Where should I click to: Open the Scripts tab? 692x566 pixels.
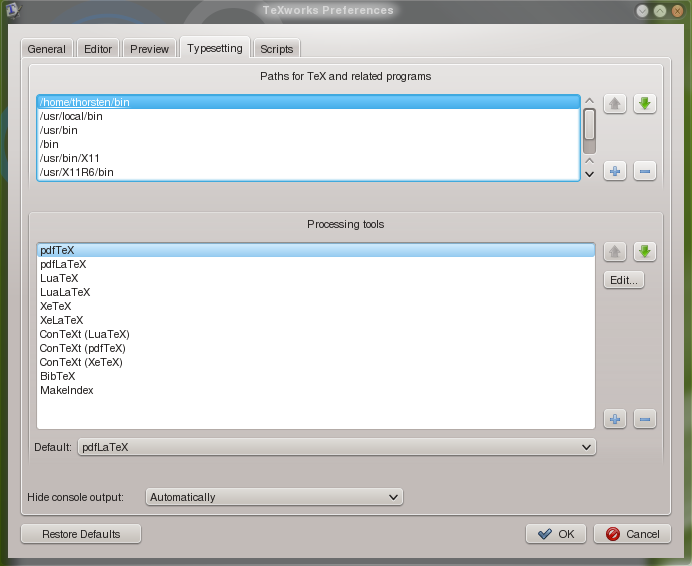click(x=277, y=49)
